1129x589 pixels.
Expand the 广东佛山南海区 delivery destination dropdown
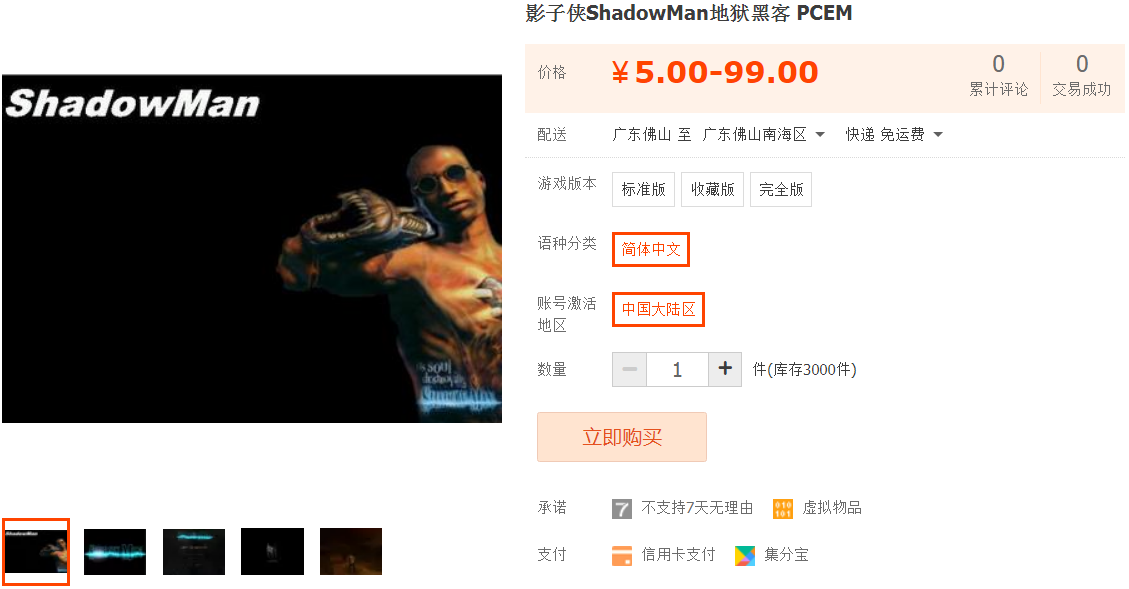(764, 135)
